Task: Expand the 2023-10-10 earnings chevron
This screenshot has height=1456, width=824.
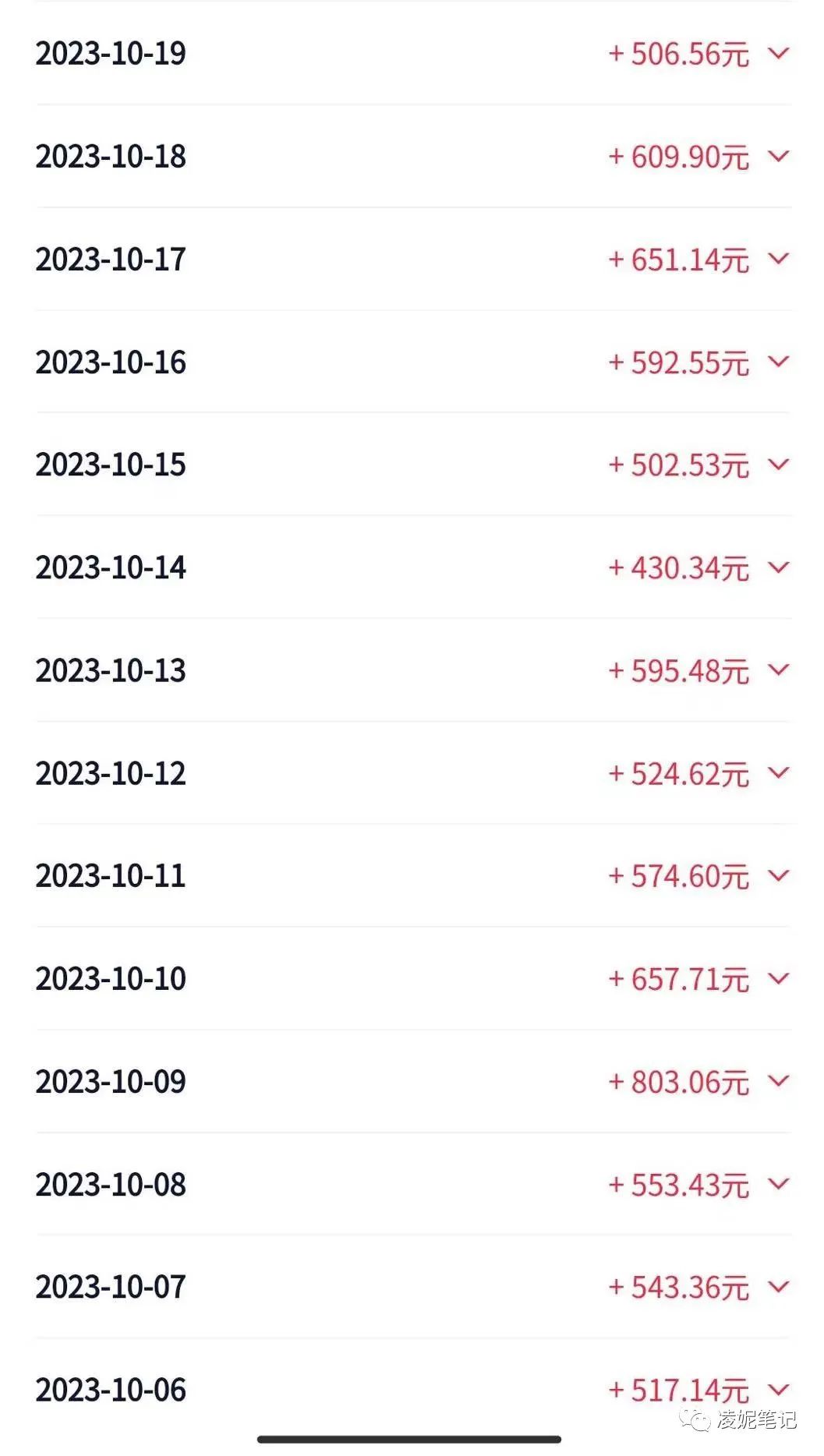Action: point(778,978)
